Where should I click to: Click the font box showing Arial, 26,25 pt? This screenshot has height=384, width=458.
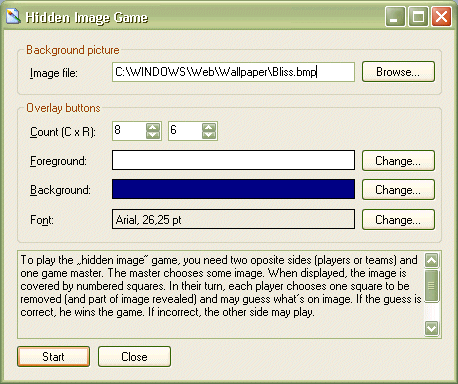[233, 219]
